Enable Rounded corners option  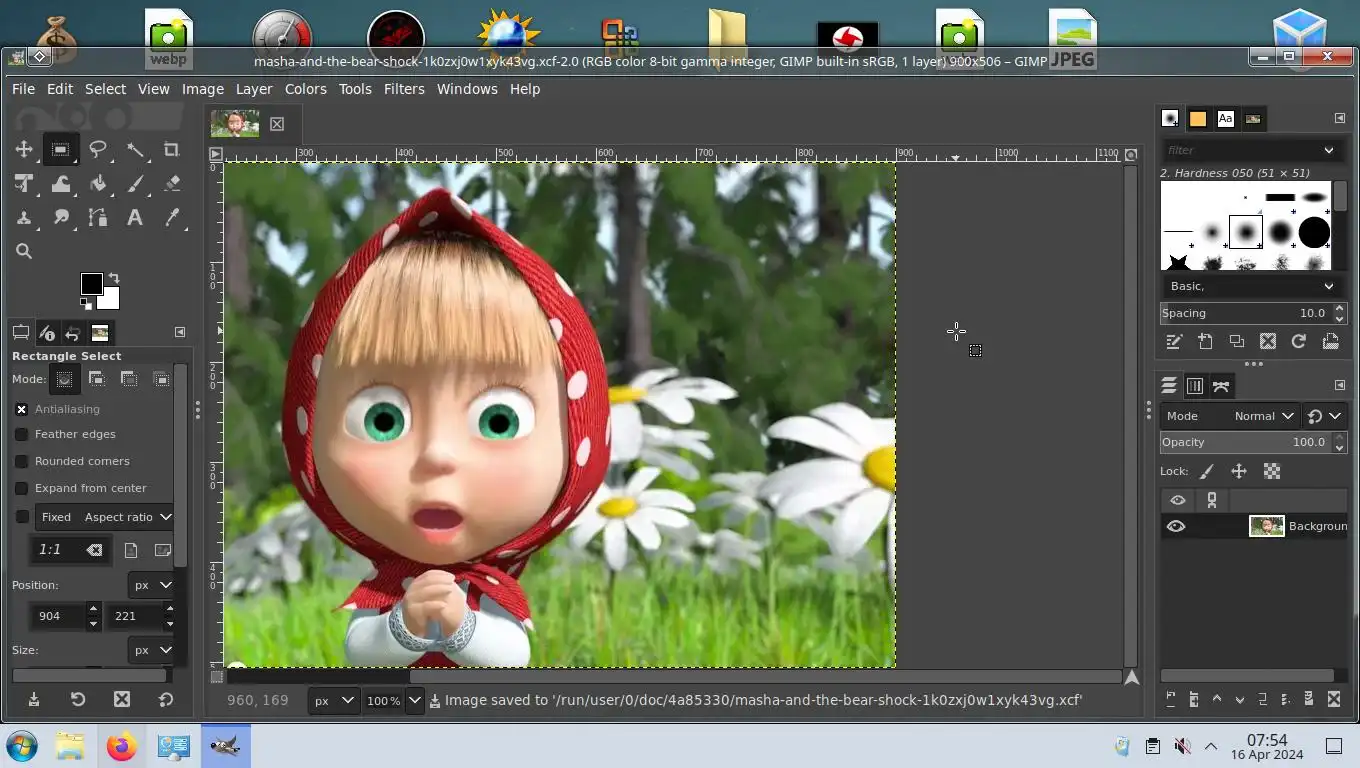point(22,461)
